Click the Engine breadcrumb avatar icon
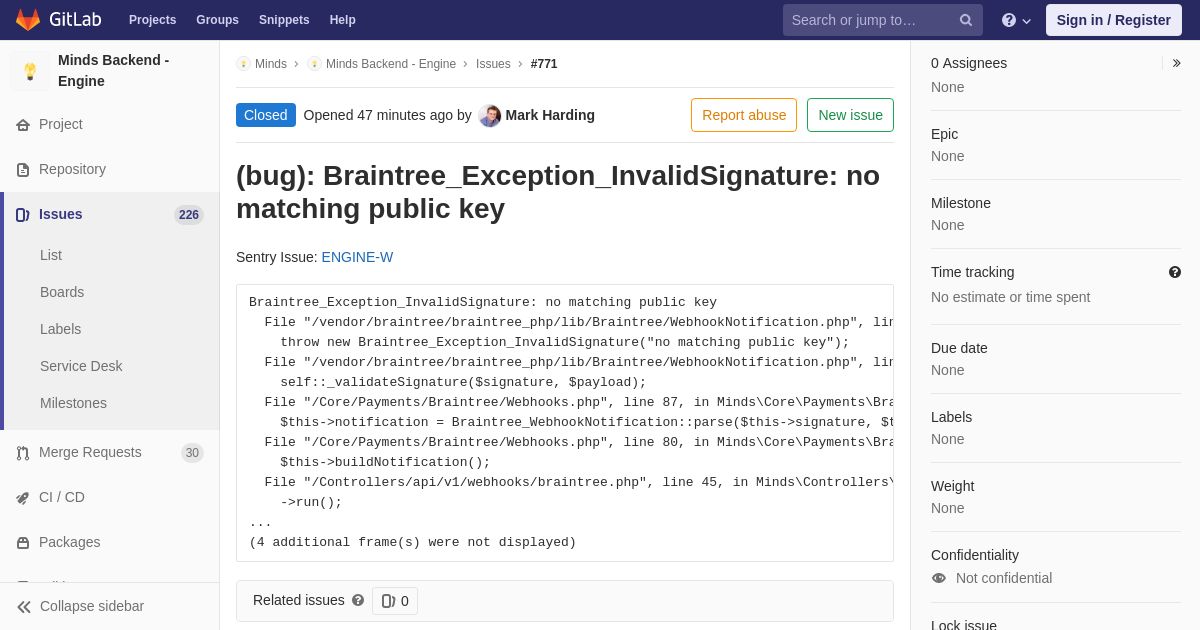 (314, 64)
